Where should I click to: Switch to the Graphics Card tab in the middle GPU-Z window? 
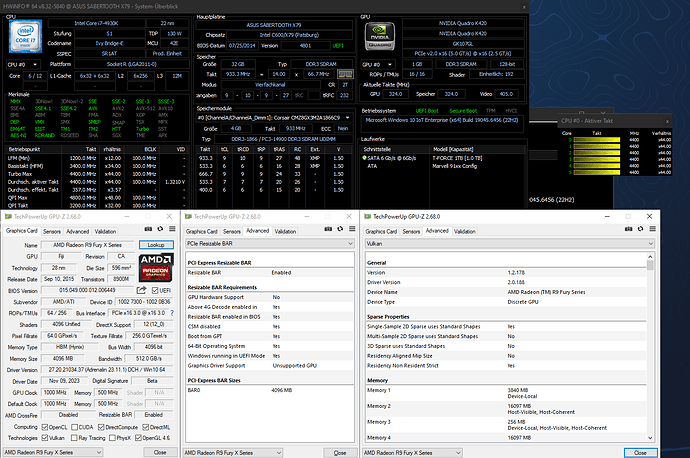[x=202, y=231]
